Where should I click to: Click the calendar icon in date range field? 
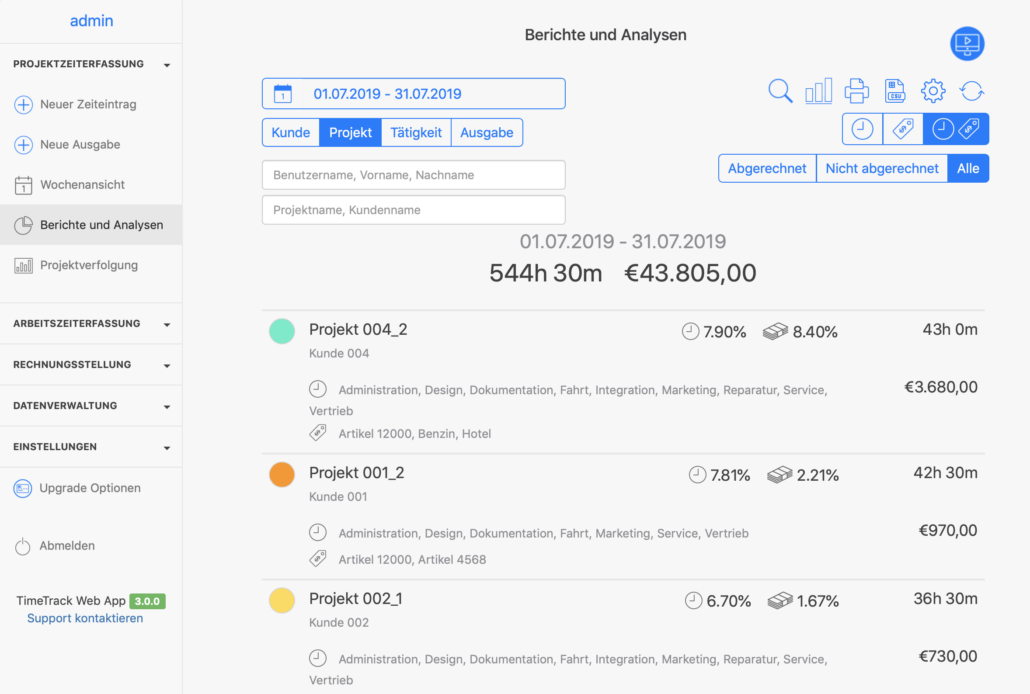[283, 93]
